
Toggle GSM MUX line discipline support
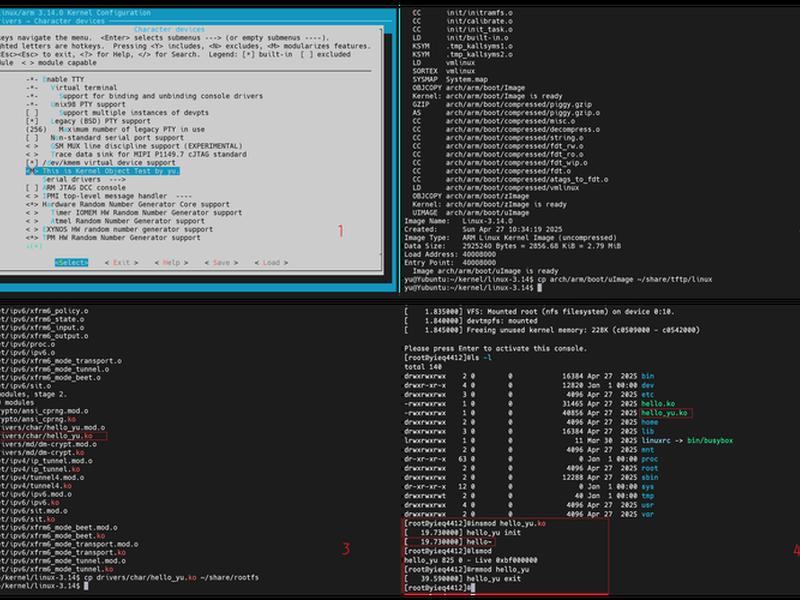pos(134,145)
